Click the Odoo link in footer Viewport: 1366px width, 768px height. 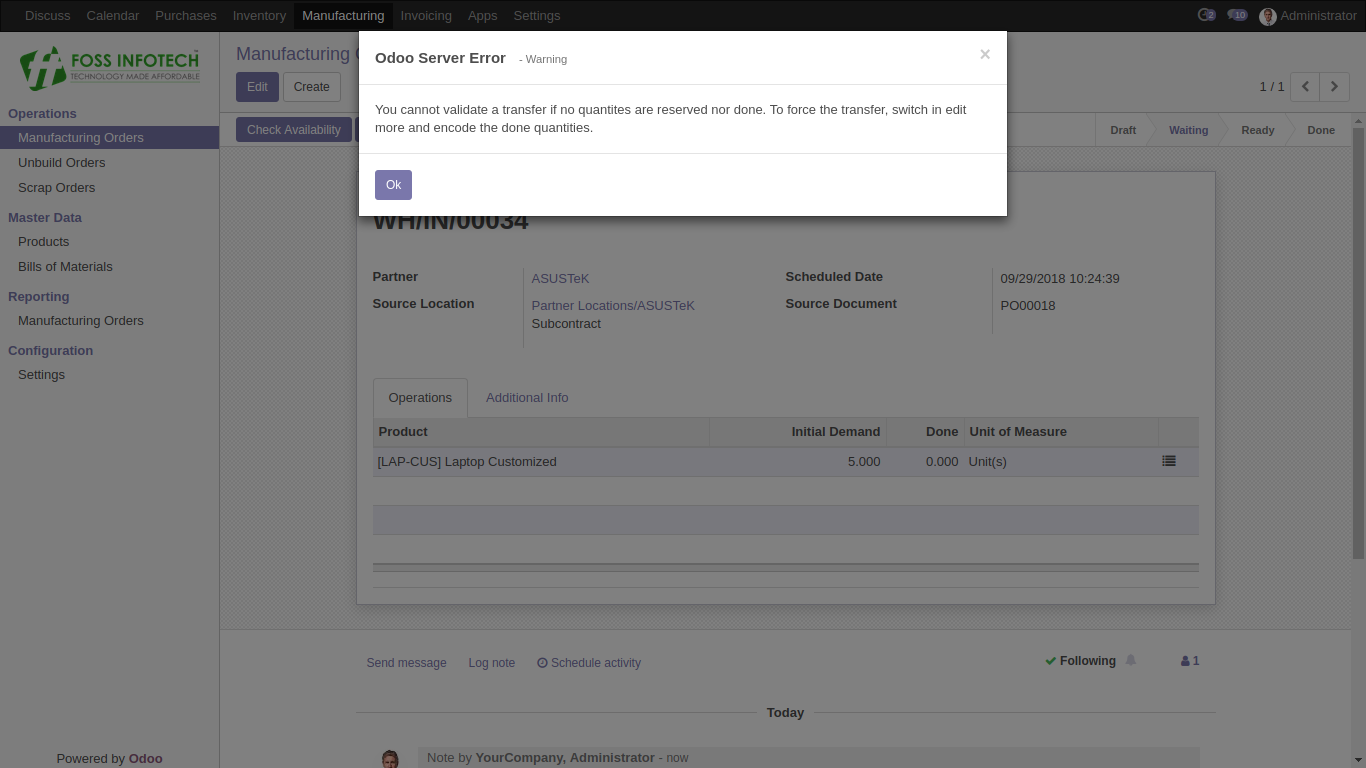(145, 759)
